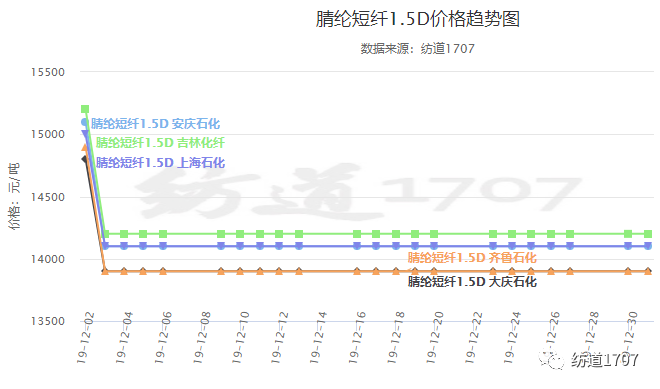The width and height of the screenshot is (660, 389).
Task: Click the black diamond marker at 14800
Action: click(x=84, y=159)
